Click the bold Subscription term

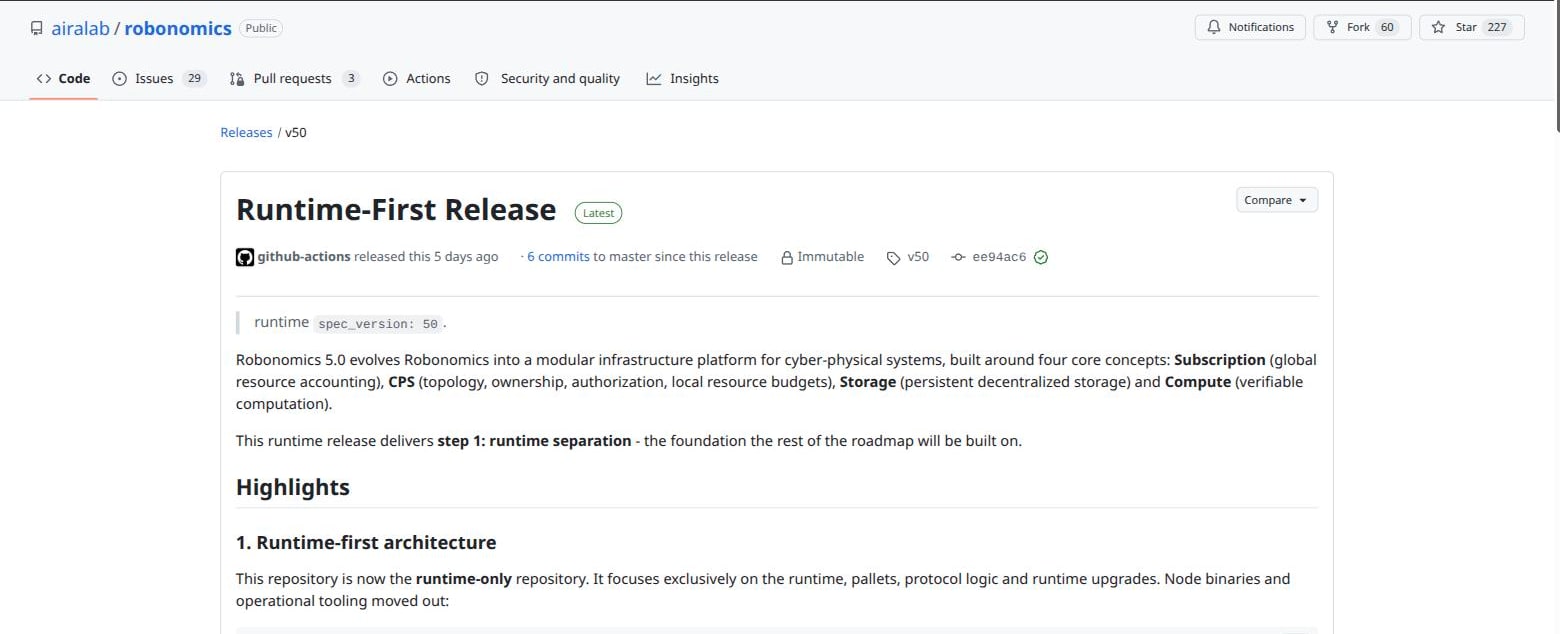1220,359
